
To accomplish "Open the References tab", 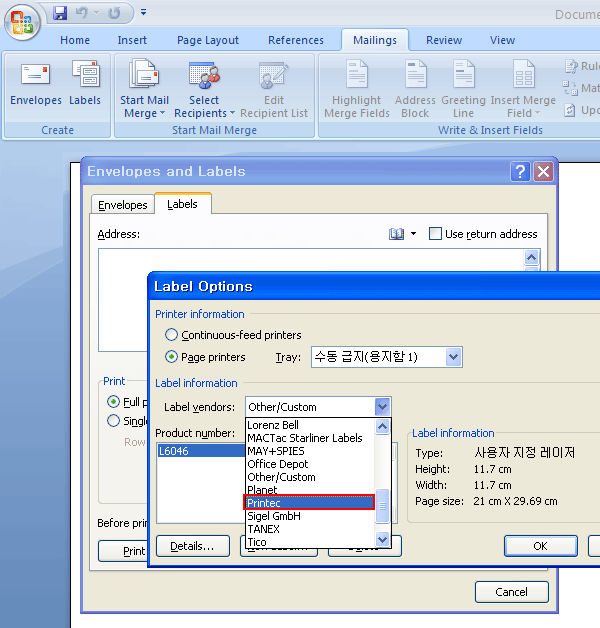I will (x=296, y=40).
